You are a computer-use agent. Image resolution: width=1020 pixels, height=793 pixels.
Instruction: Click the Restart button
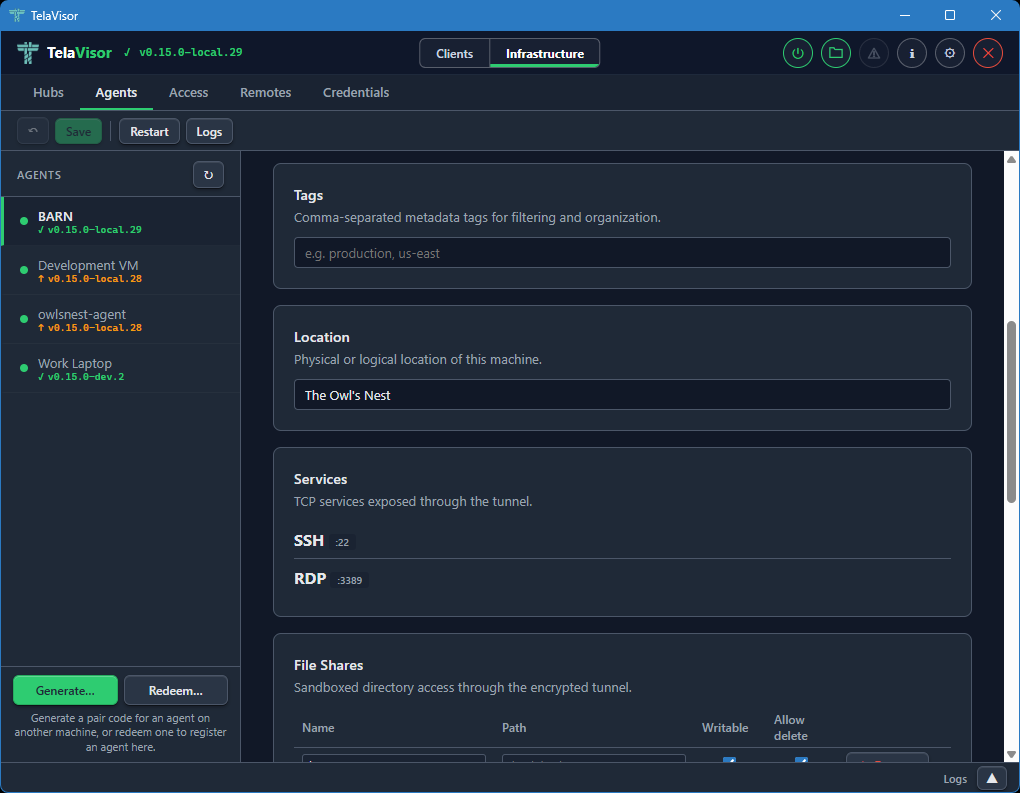(x=149, y=131)
